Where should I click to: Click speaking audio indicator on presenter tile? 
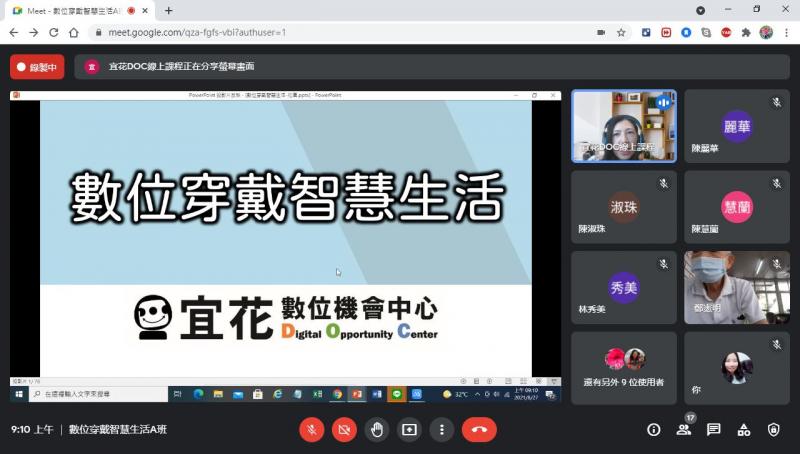(663, 103)
